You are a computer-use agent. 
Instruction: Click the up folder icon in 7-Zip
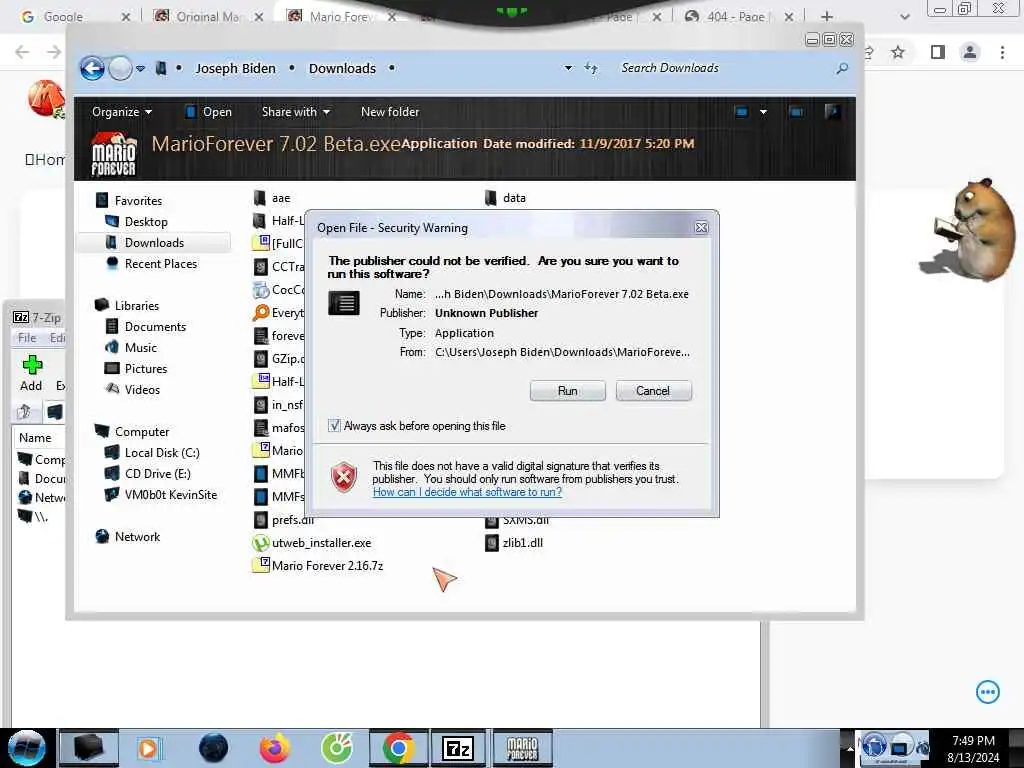click(x=25, y=411)
